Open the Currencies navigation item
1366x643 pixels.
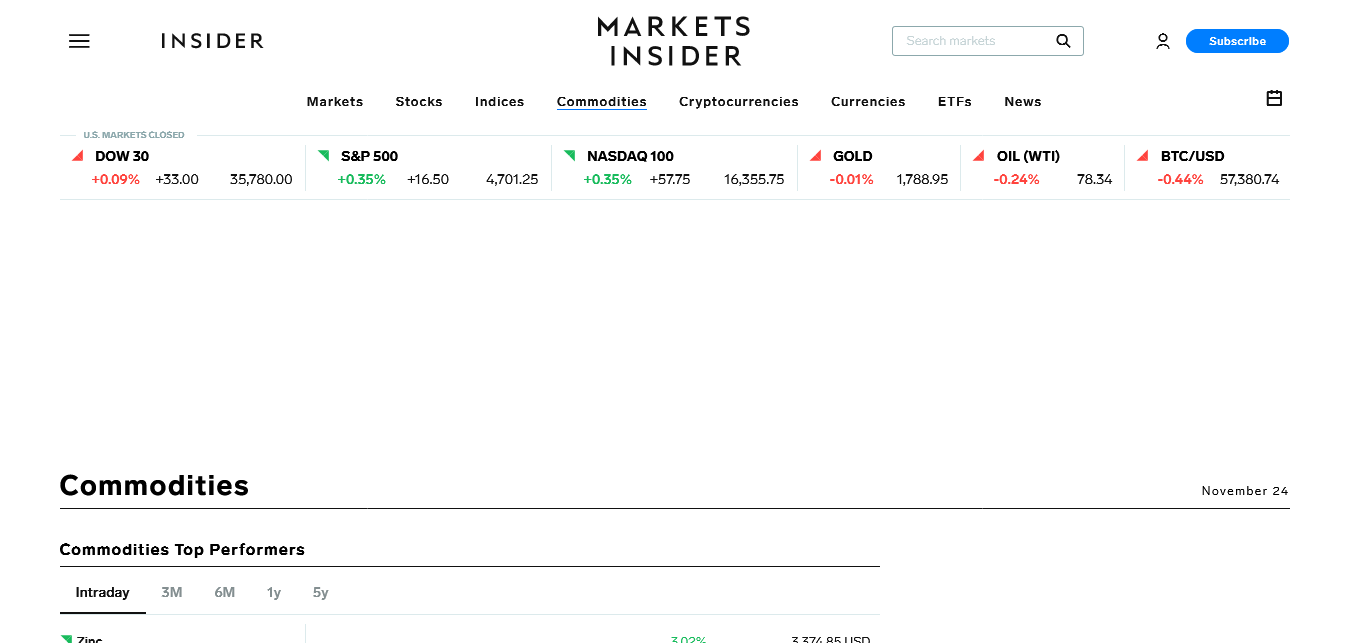[868, 102]
